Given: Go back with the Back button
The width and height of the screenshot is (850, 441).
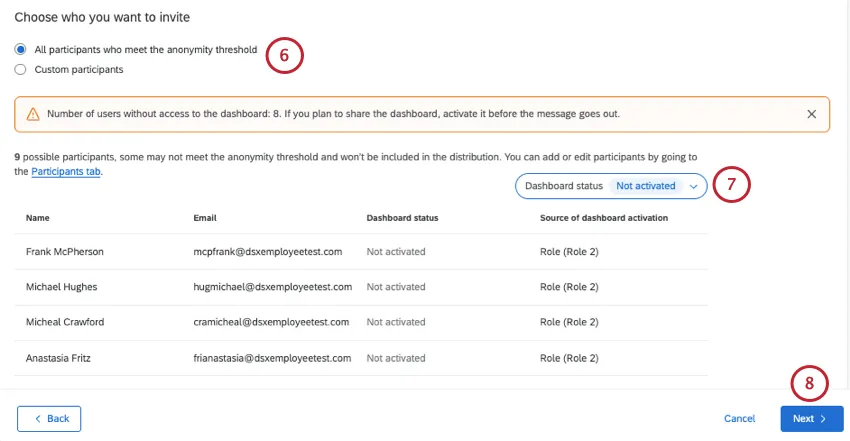Looking at the screenshot, I should 49,418.
